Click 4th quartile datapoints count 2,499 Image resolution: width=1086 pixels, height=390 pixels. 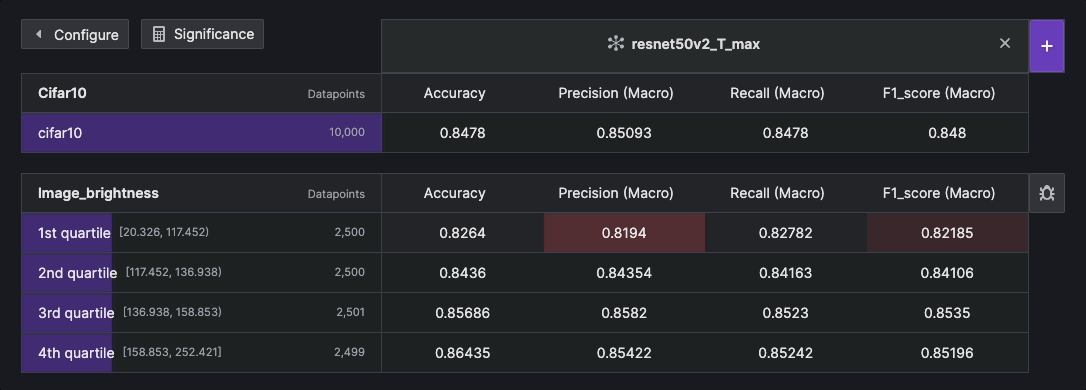pyautogui.click(x=349, y=353)
